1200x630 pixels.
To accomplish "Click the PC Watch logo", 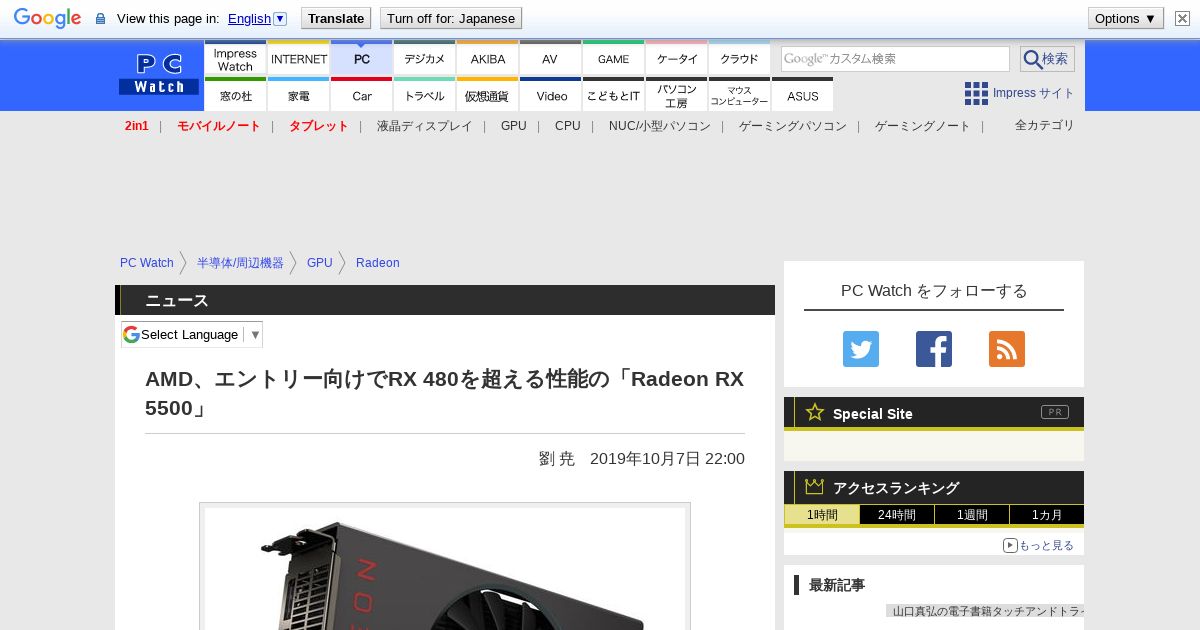I will pos(159,74).
